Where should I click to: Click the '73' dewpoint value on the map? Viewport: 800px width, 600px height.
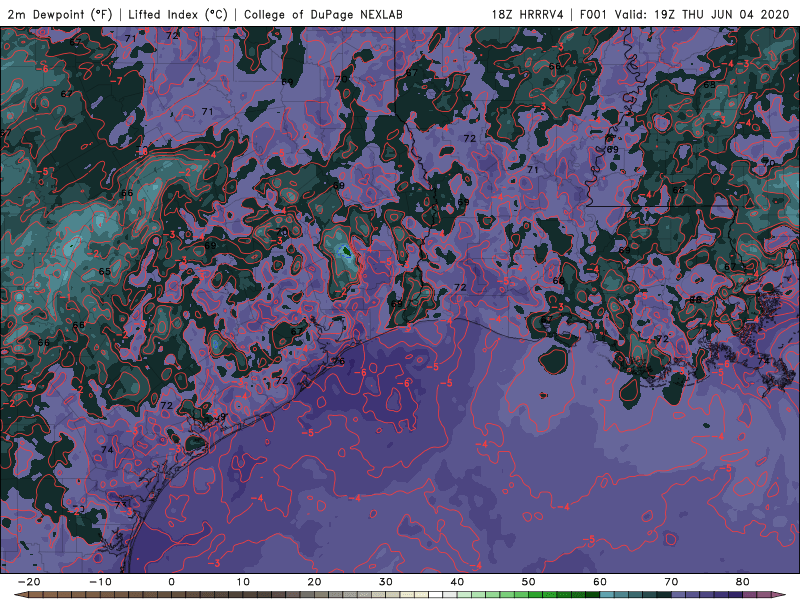click(120, 506)
